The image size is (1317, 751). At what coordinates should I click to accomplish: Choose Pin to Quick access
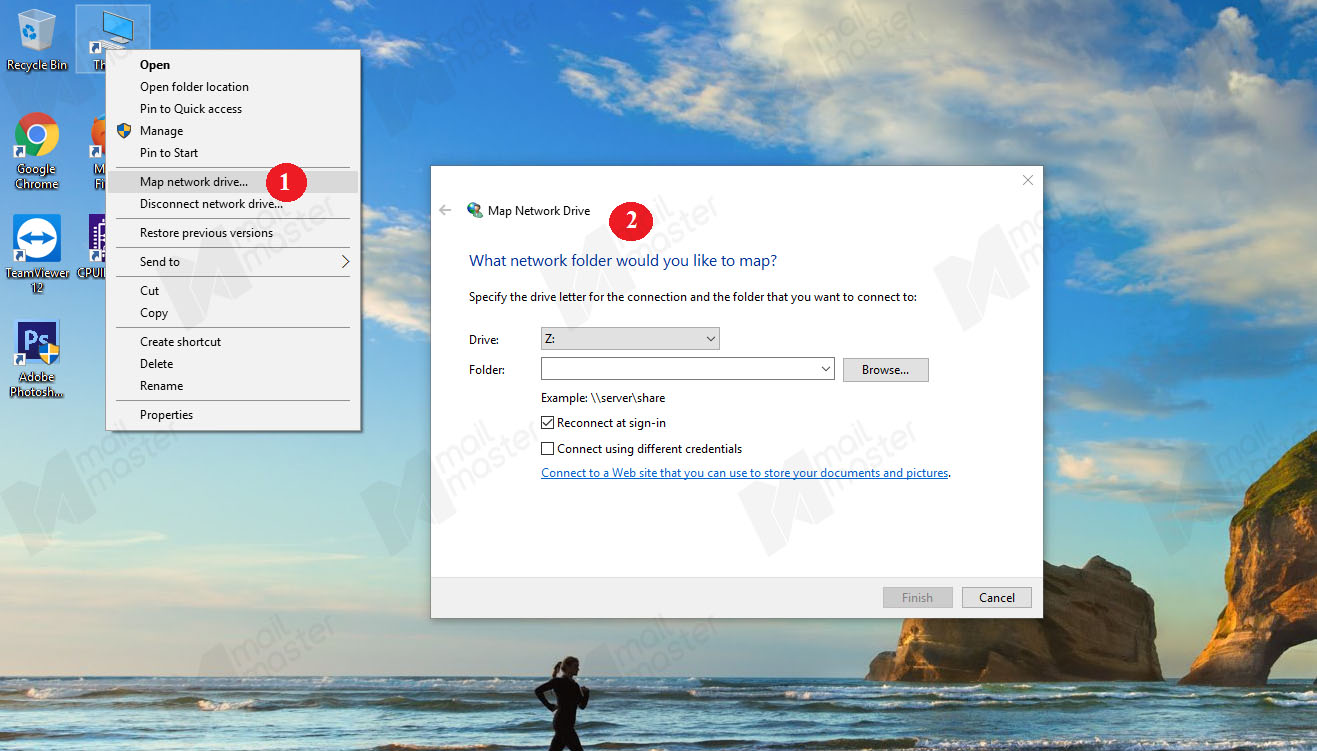233,109
